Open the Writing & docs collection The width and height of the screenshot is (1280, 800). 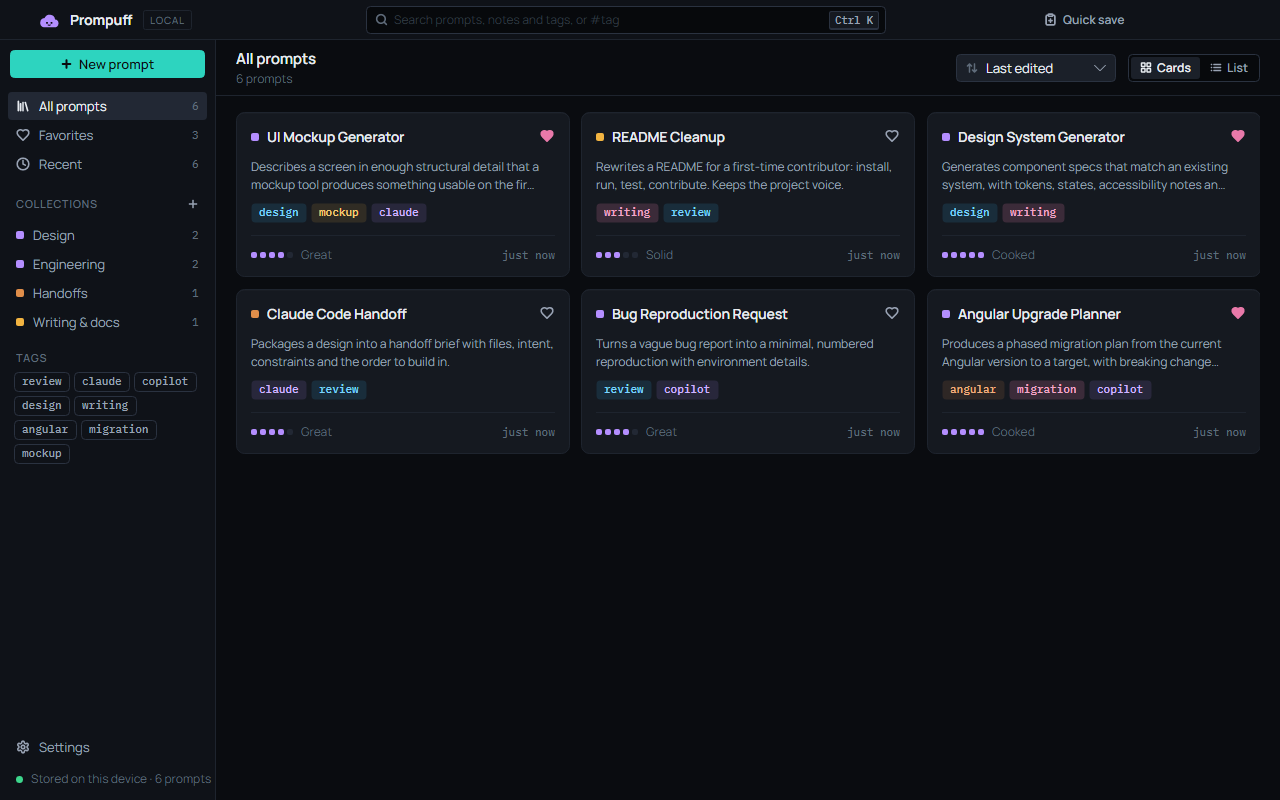[107, 322]
